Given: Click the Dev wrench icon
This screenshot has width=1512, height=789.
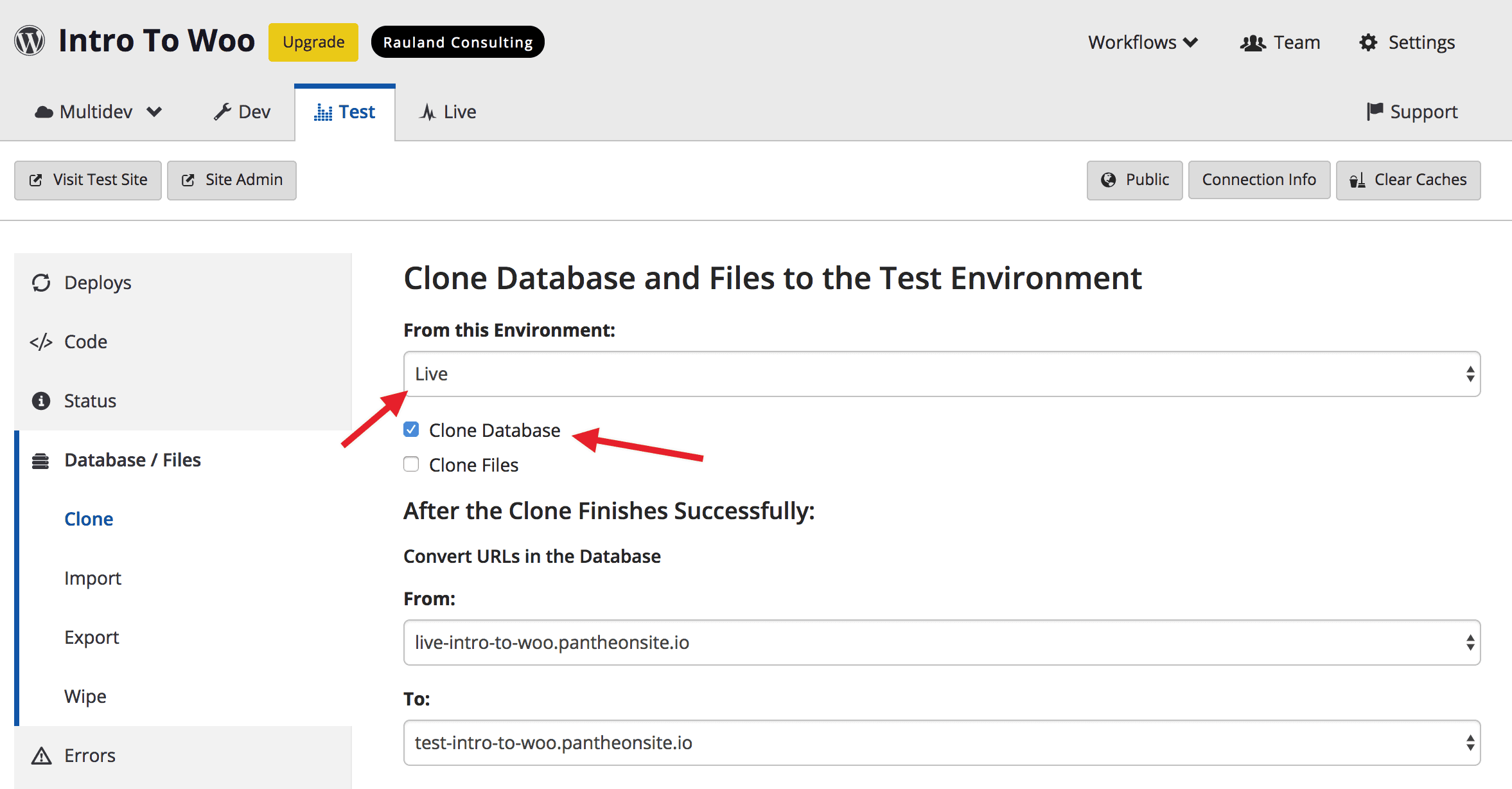Looking at the screenshot, I should click(222, 112).
